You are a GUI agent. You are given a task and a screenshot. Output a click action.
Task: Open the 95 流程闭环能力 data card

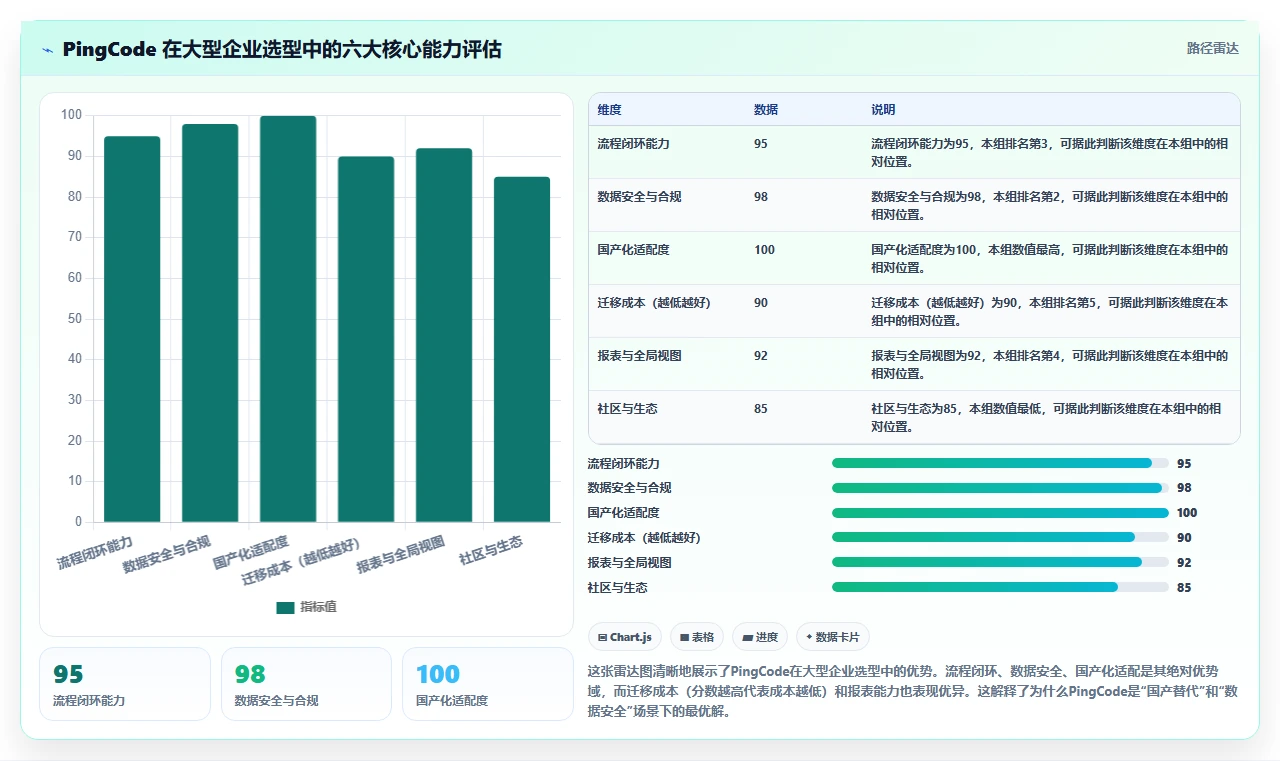[x=125, y=684]
